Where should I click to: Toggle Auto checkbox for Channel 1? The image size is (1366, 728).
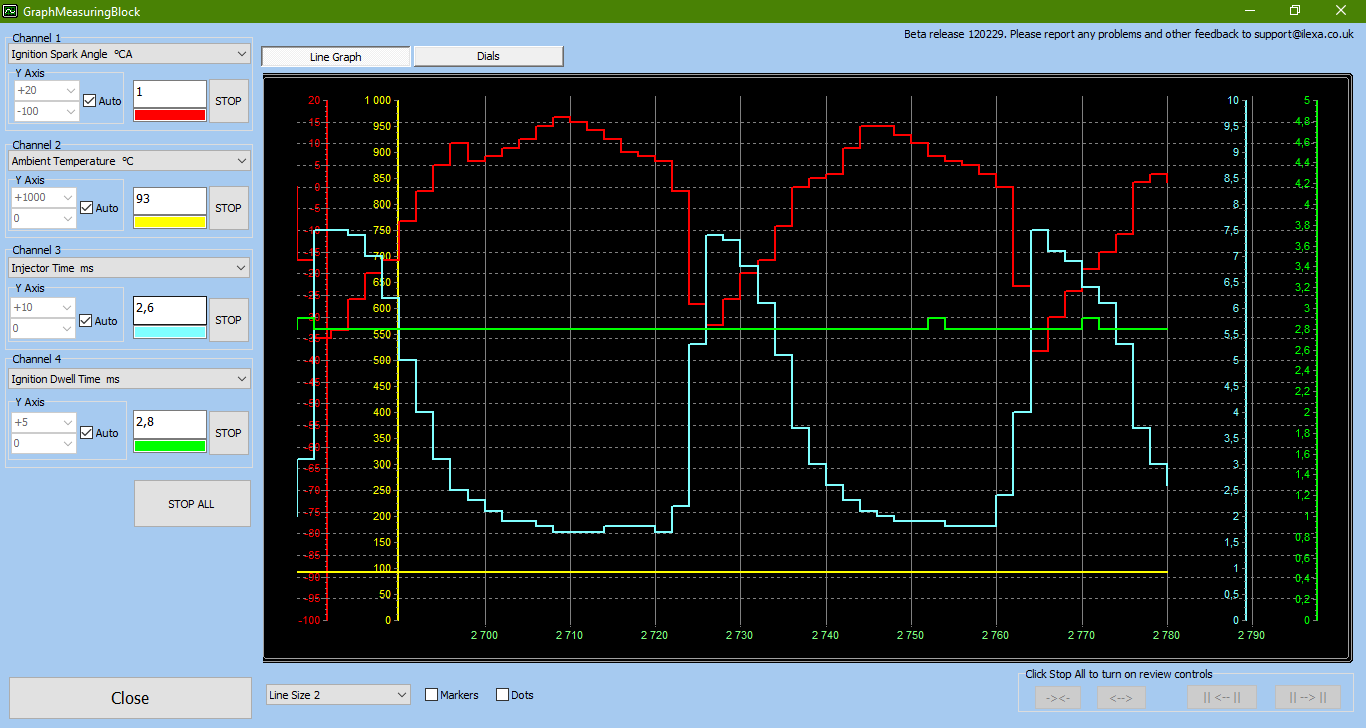pos(90,101)
